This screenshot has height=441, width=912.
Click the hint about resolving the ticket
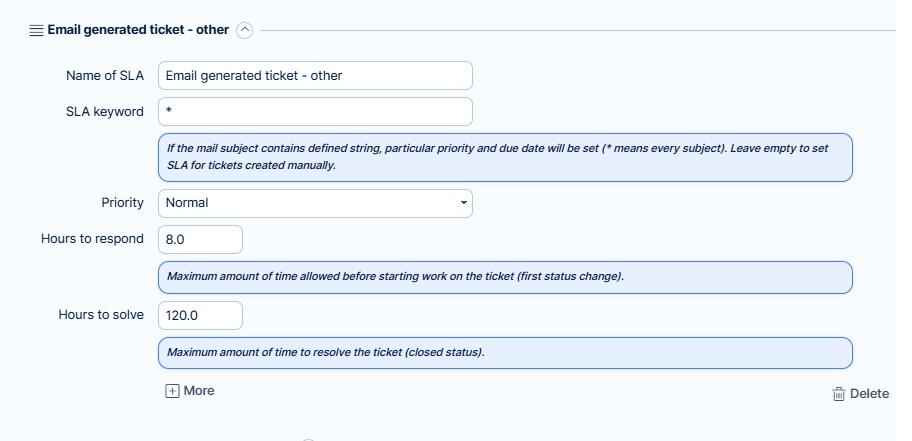coord(505,352)
